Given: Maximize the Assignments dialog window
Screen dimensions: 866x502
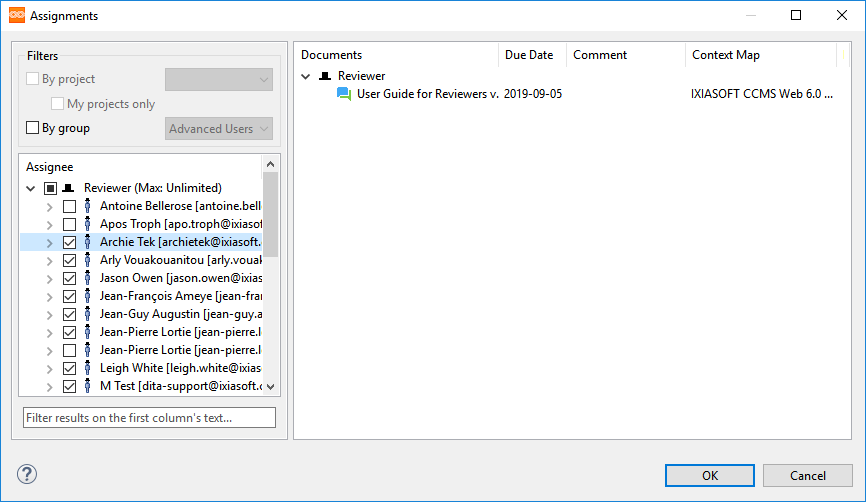Looking at the screenshot, I should point(796,15).
